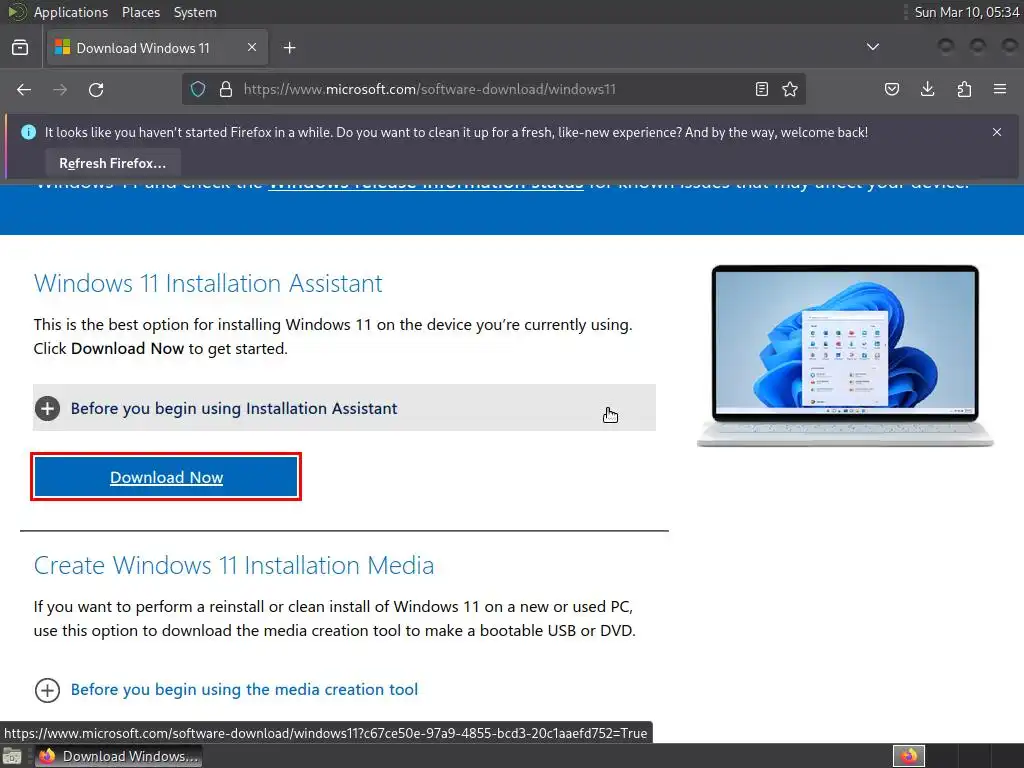Click the show desktop icon in taskbar
The height and width of the screenshot is (768, 1024).
tap(12, 756)
